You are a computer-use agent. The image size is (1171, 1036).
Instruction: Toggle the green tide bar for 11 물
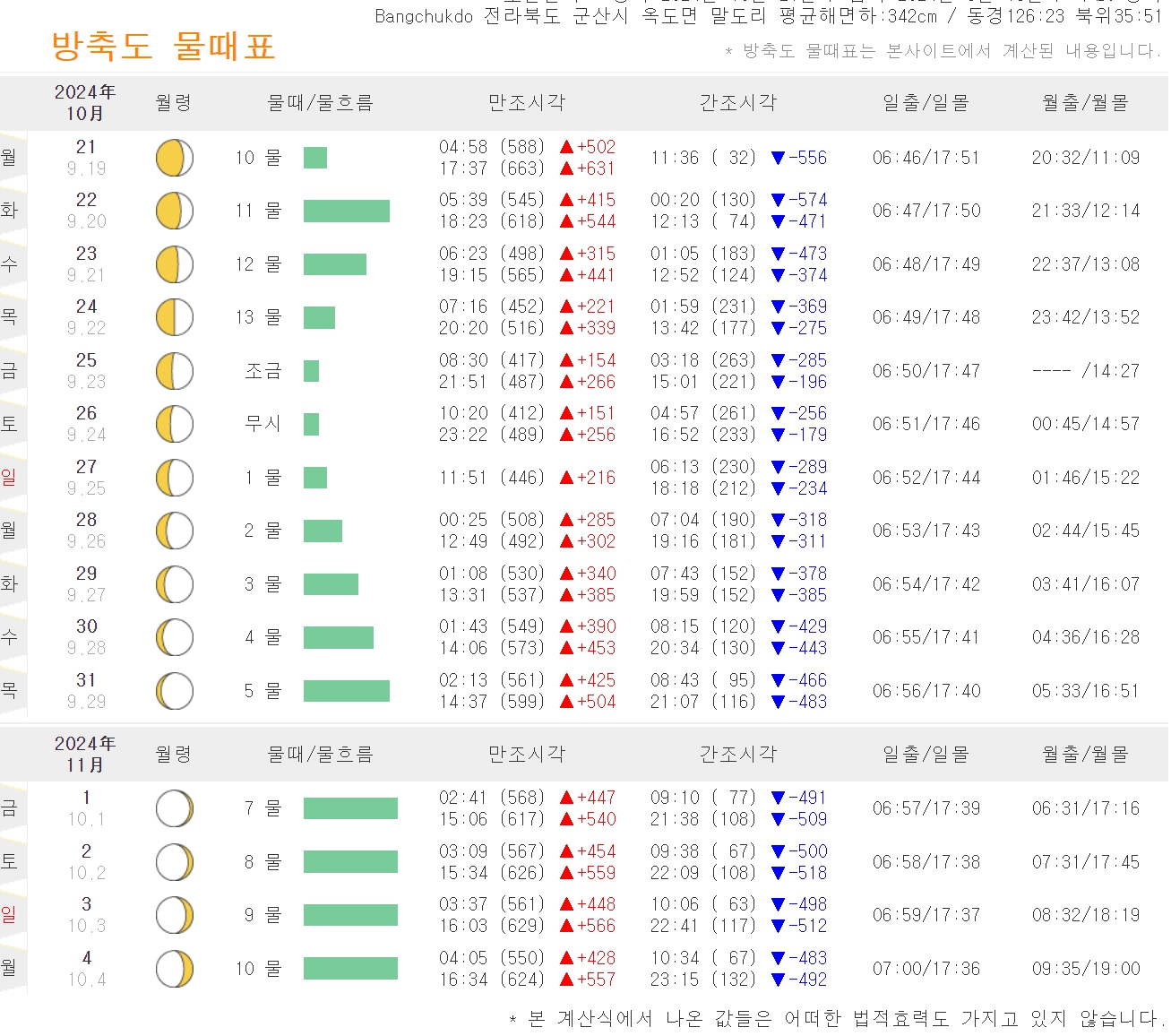click(x=346, y=211)
